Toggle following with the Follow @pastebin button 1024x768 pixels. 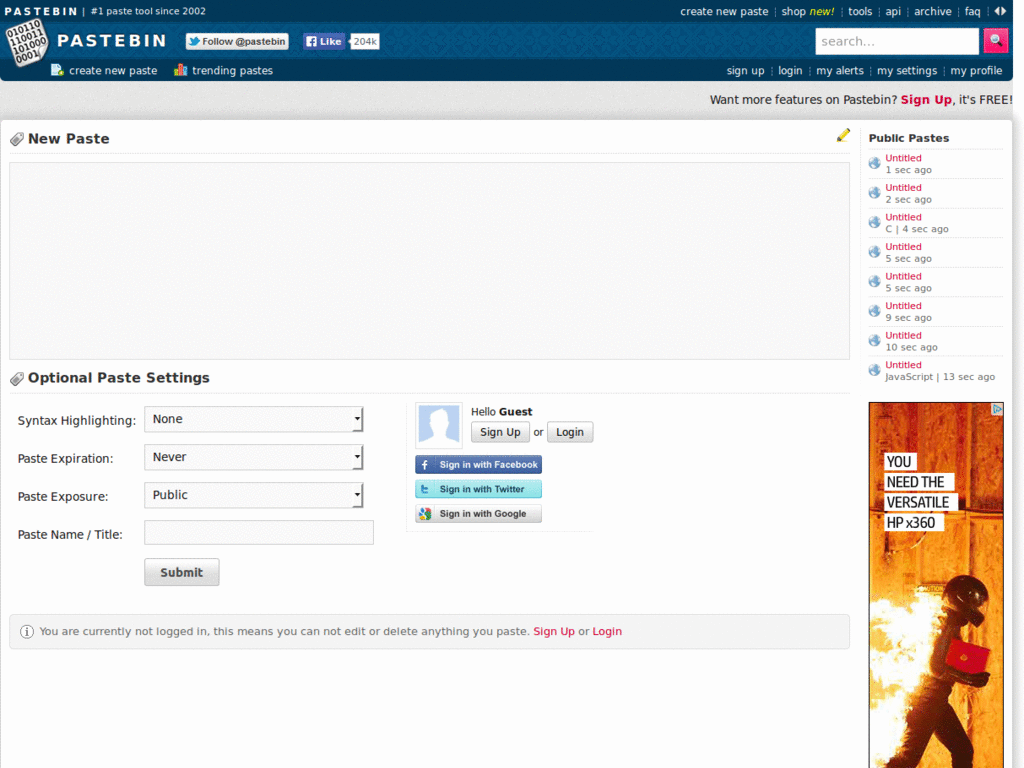pyautogui.click(x=236, y=41)
